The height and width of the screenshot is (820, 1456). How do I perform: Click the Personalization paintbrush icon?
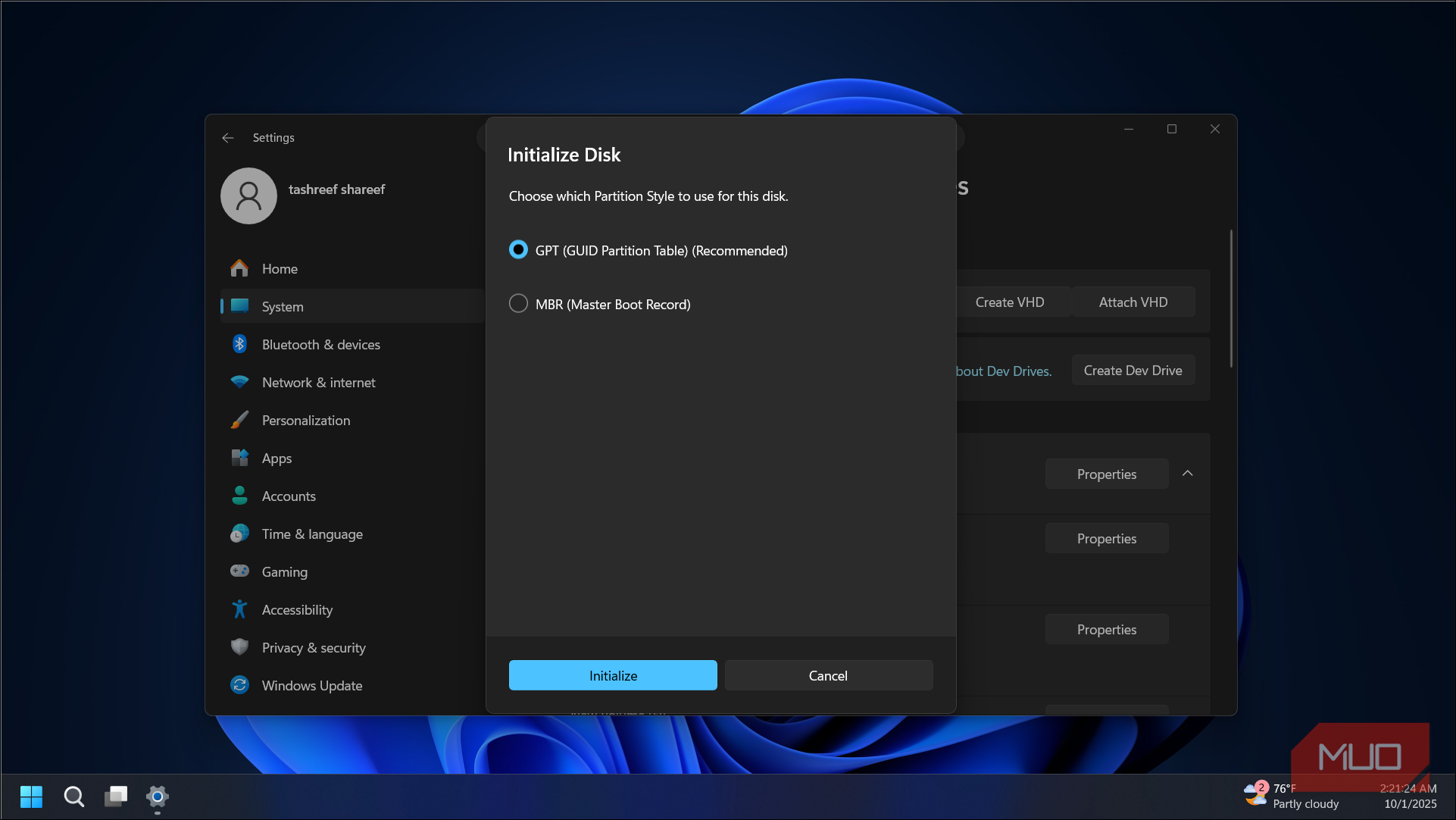[x=239, y=420]
